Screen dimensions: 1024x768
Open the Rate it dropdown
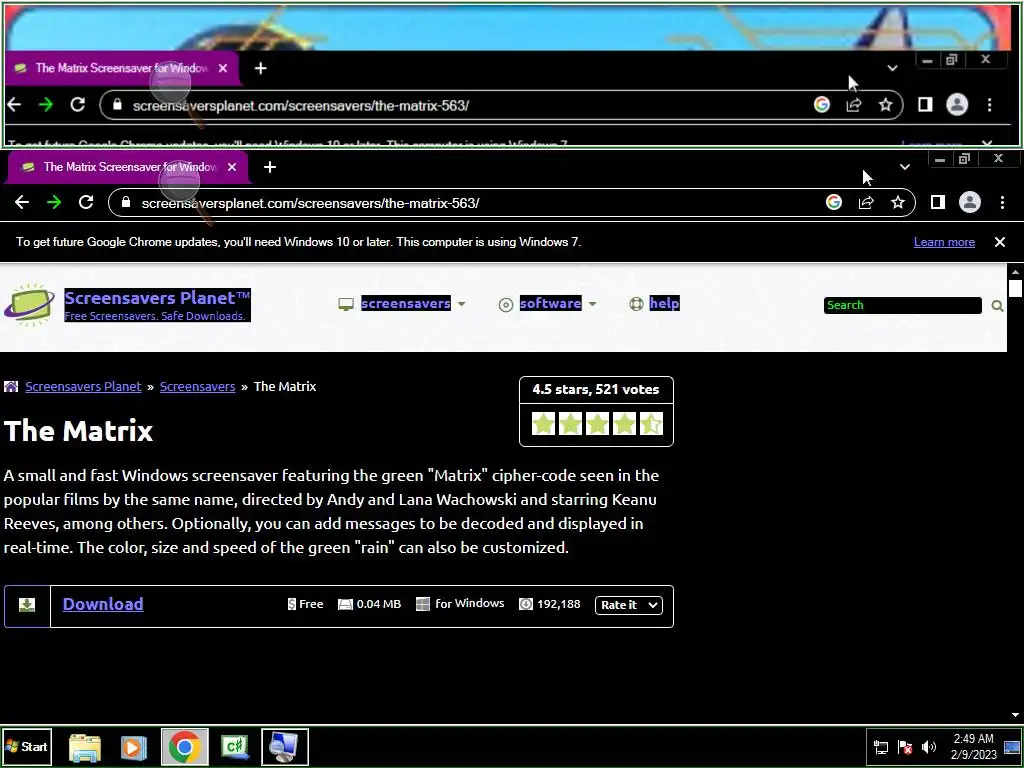pos(629,605)
